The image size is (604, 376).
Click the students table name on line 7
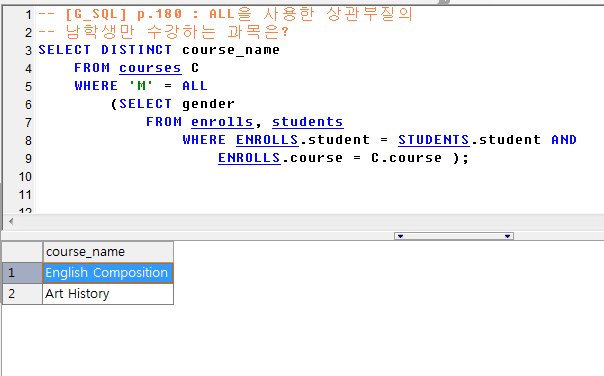click(307, 122)
